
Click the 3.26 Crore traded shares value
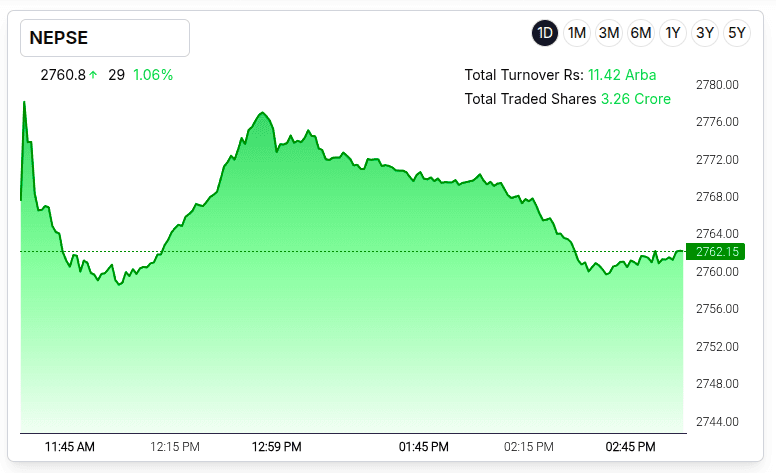tap(635, 99)
